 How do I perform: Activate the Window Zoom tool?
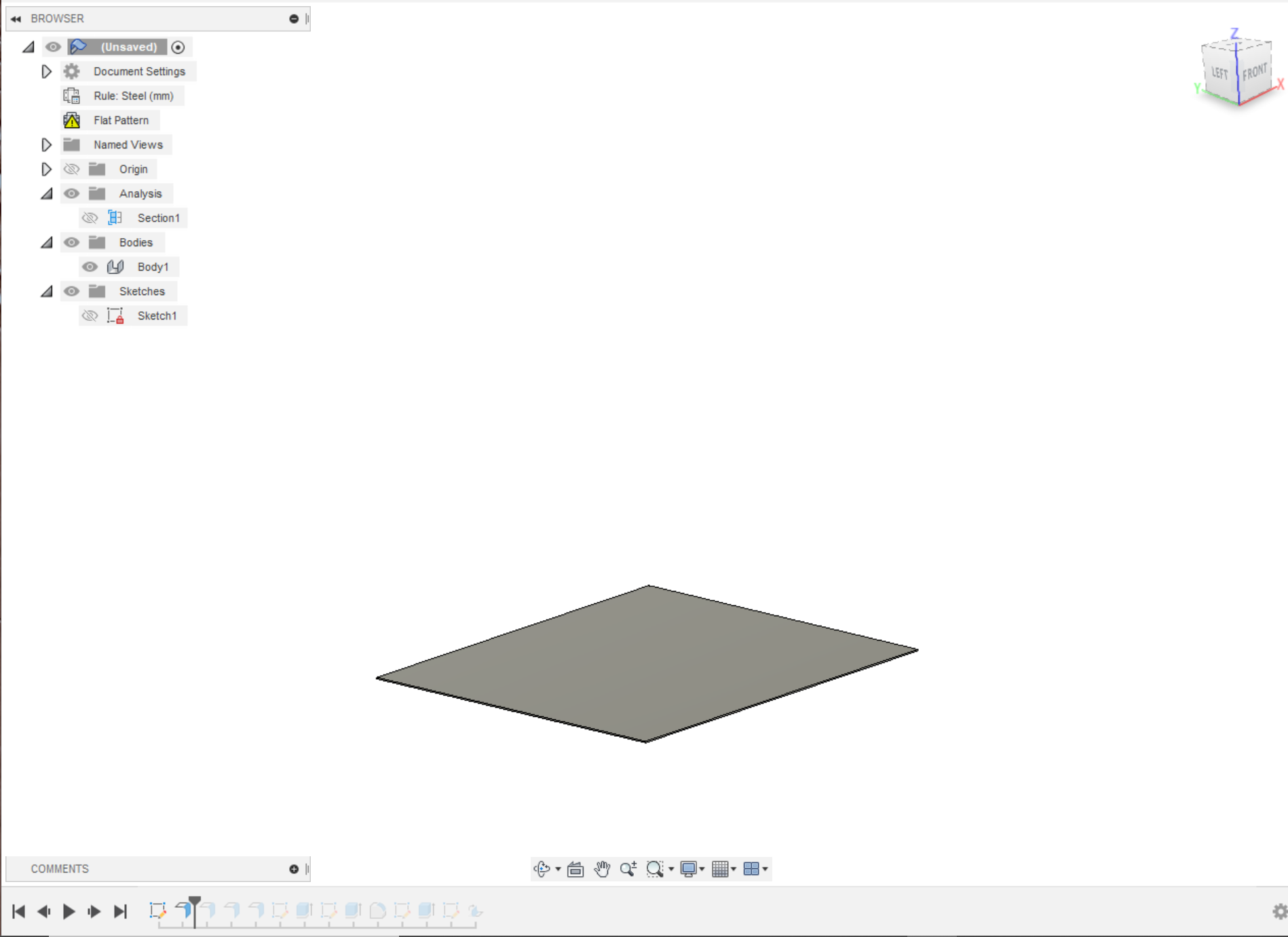(x=654, y=868)
